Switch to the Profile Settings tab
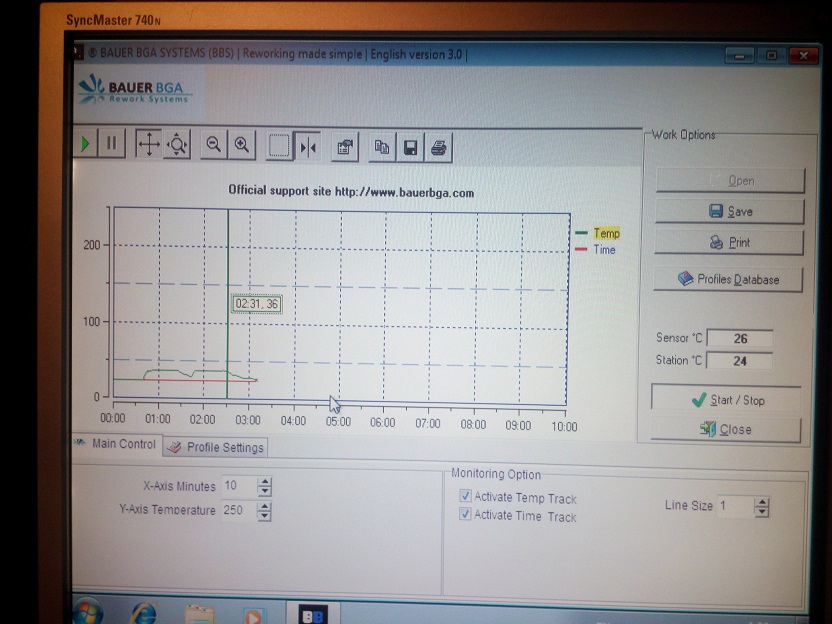 coord(217,447)
